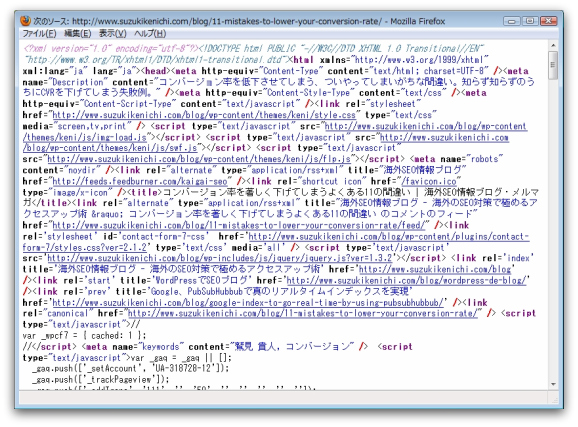
Task: Click the 'var _wpcf7 = { cached: 1 };' line
Action: (84, 336)
